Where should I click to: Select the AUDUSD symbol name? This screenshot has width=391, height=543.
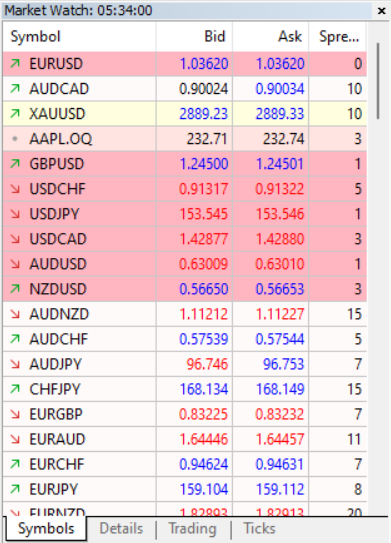(58, 264)
